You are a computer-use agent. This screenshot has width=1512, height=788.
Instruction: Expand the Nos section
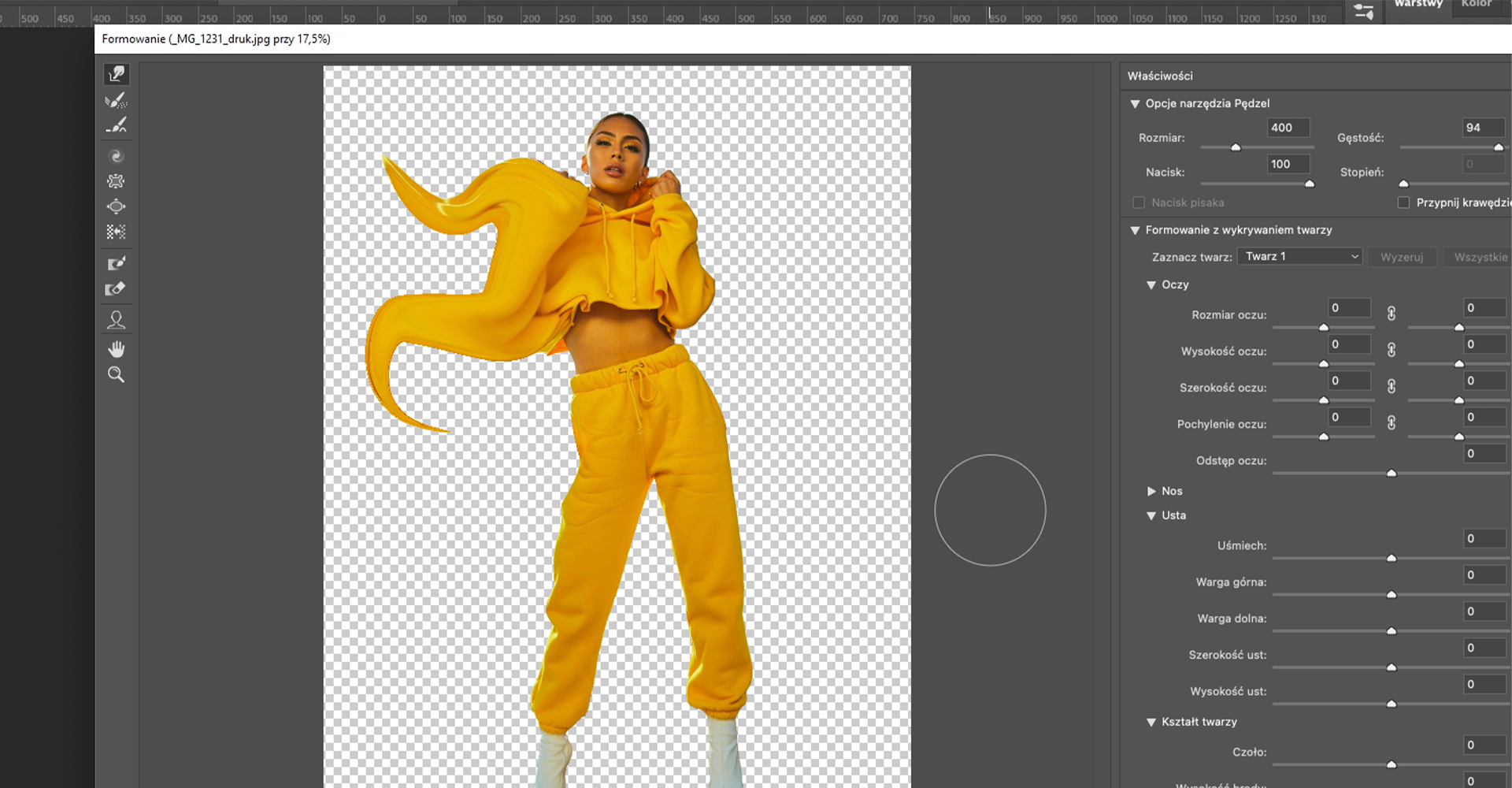(x=1151, y=491)
